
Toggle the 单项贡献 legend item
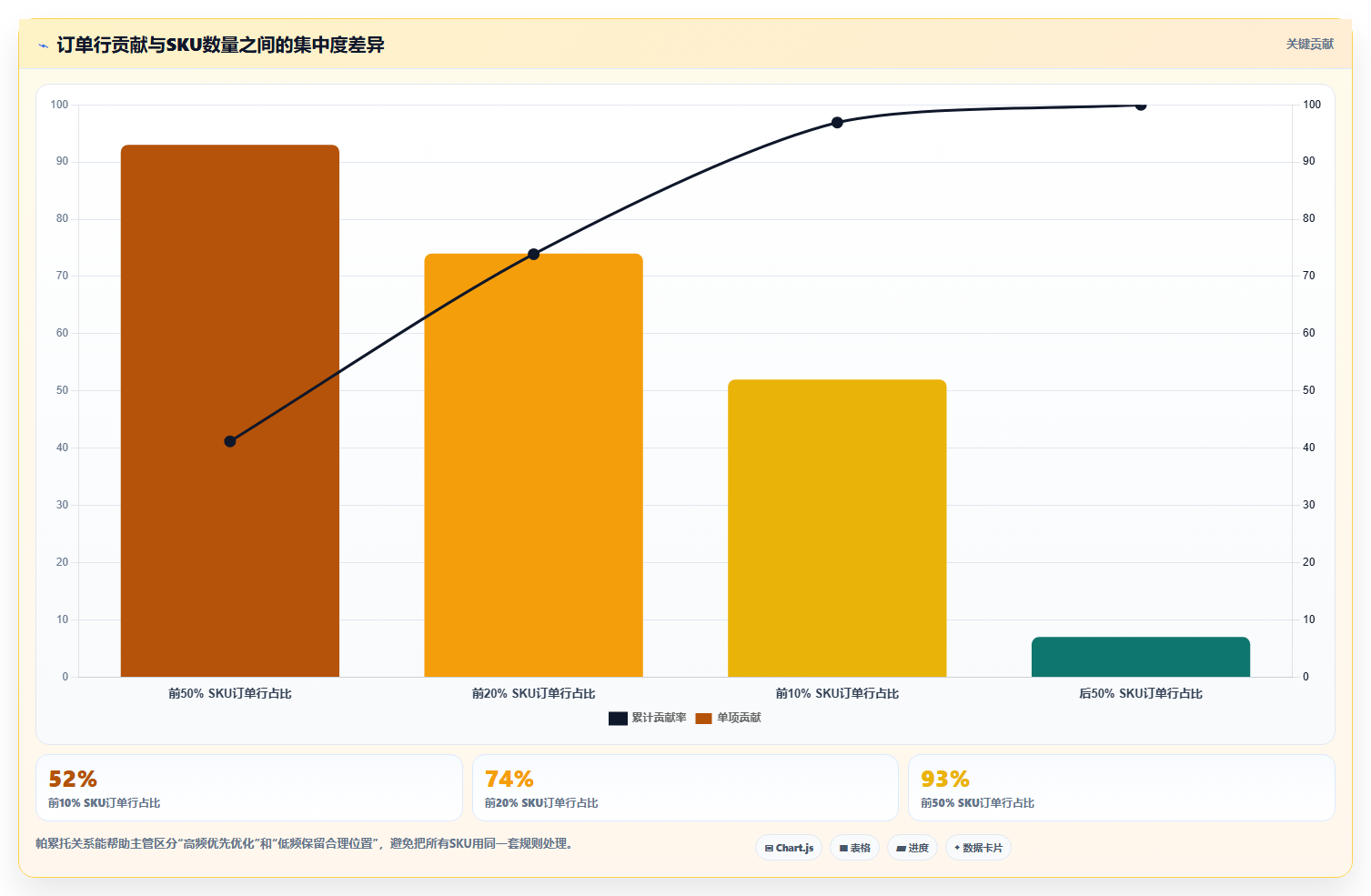(729, 718)
